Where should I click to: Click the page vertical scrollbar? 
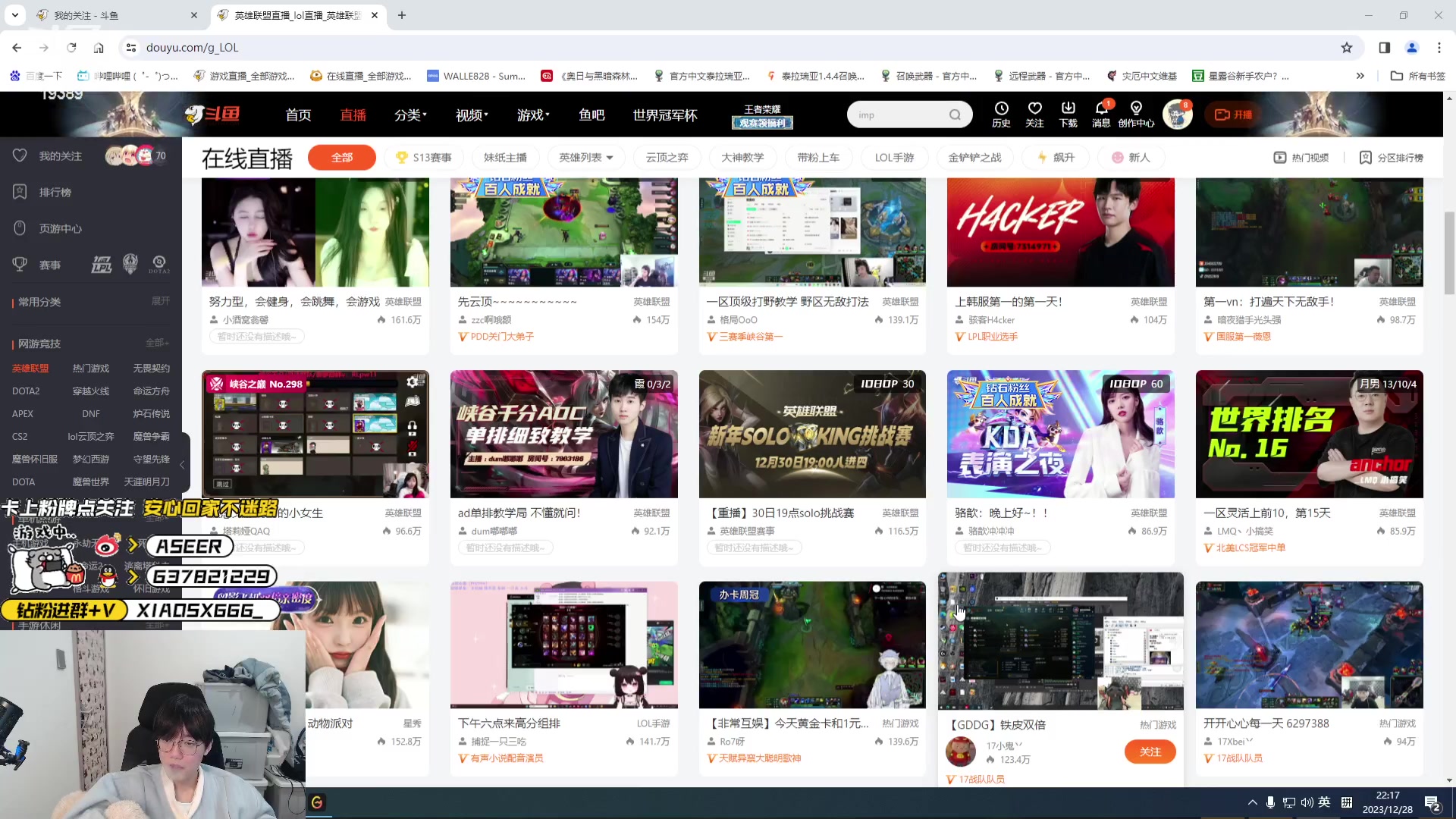[1449, 253]
